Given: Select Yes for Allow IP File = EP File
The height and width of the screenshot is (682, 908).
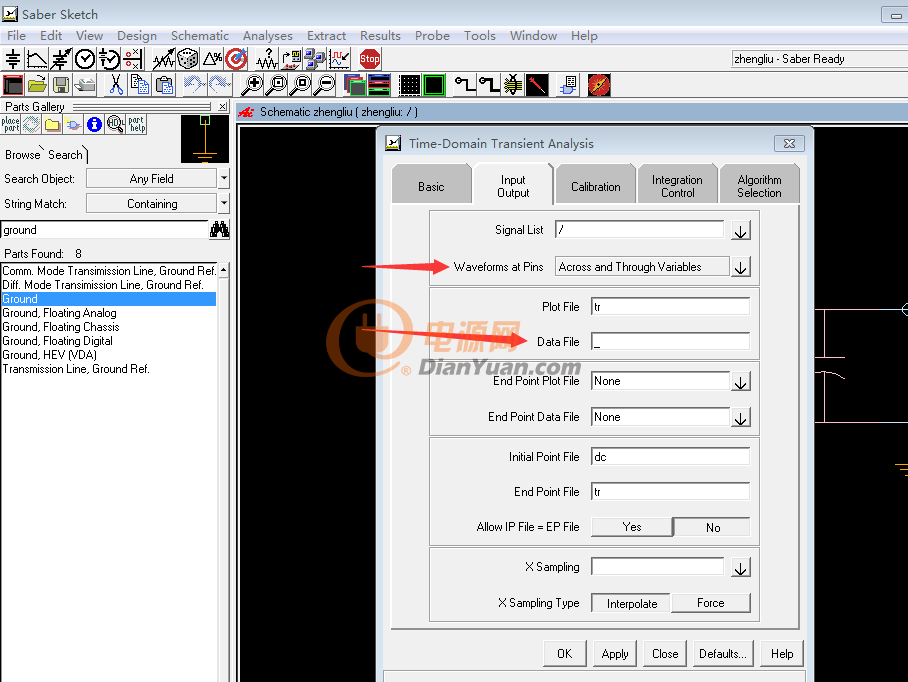Looking at the screenshot, I should point(632,527).
